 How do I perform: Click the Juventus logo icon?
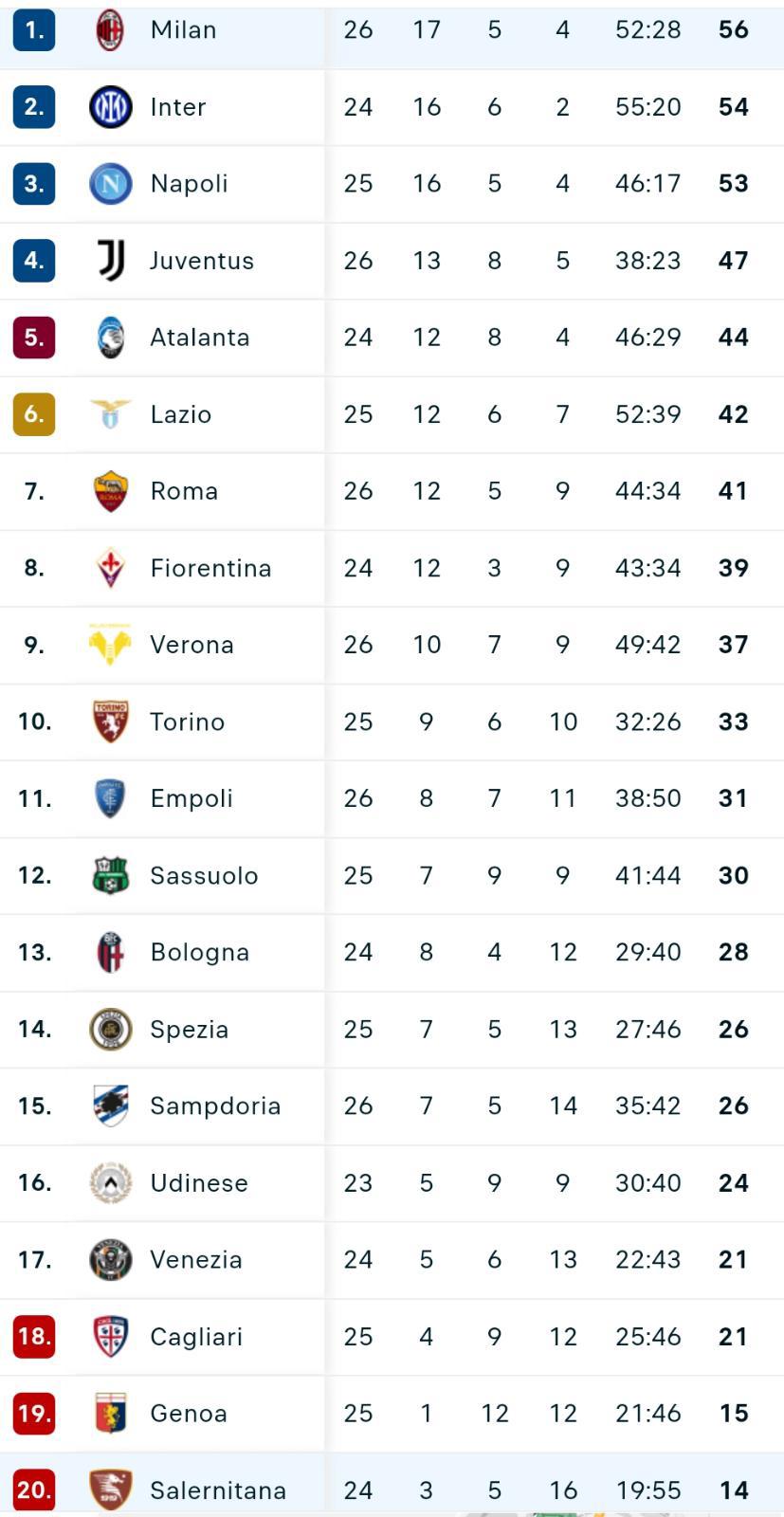coord(110,261)
